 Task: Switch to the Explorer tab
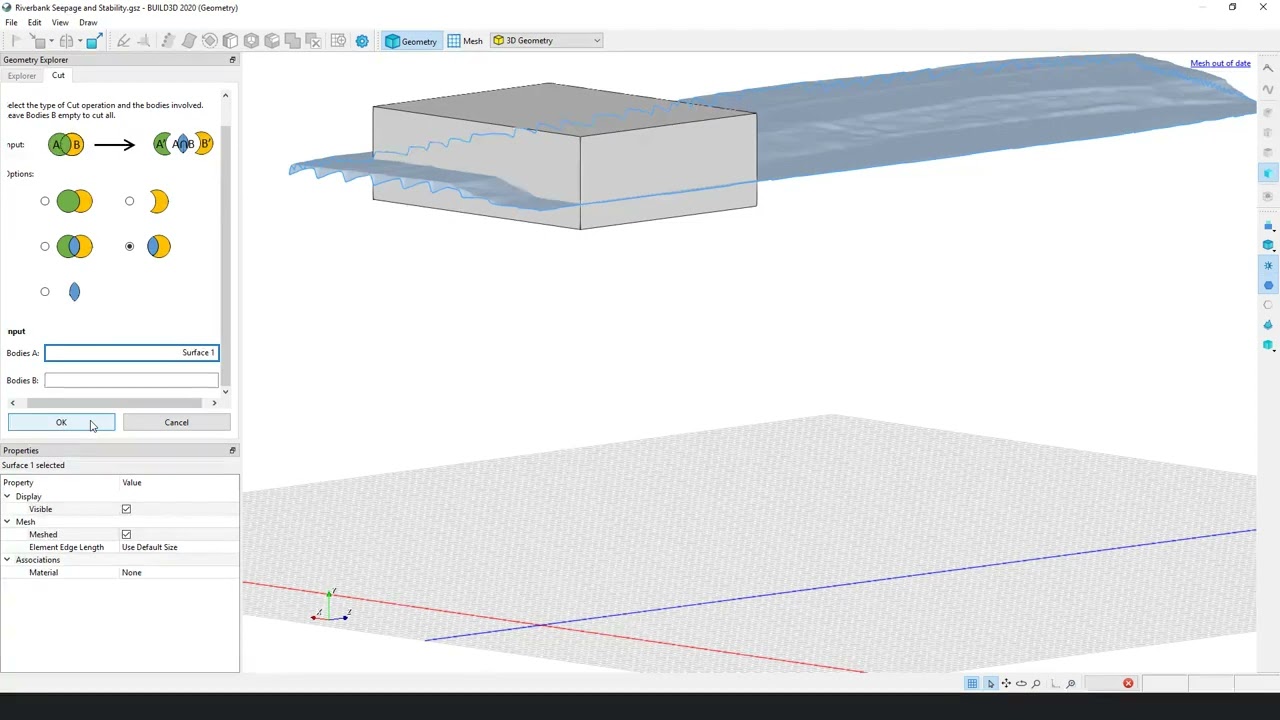[21, 76]
